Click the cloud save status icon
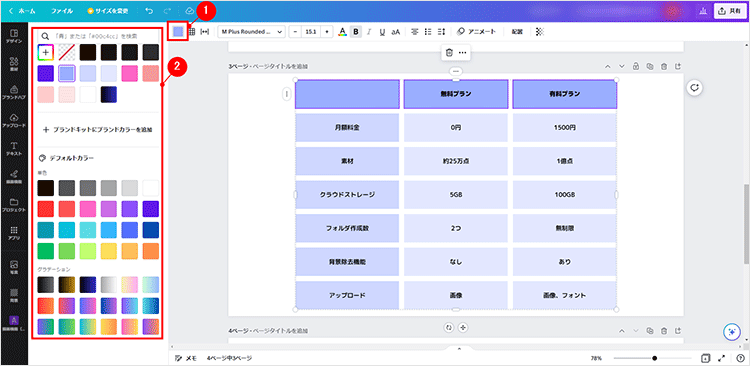 click(189, 10)
